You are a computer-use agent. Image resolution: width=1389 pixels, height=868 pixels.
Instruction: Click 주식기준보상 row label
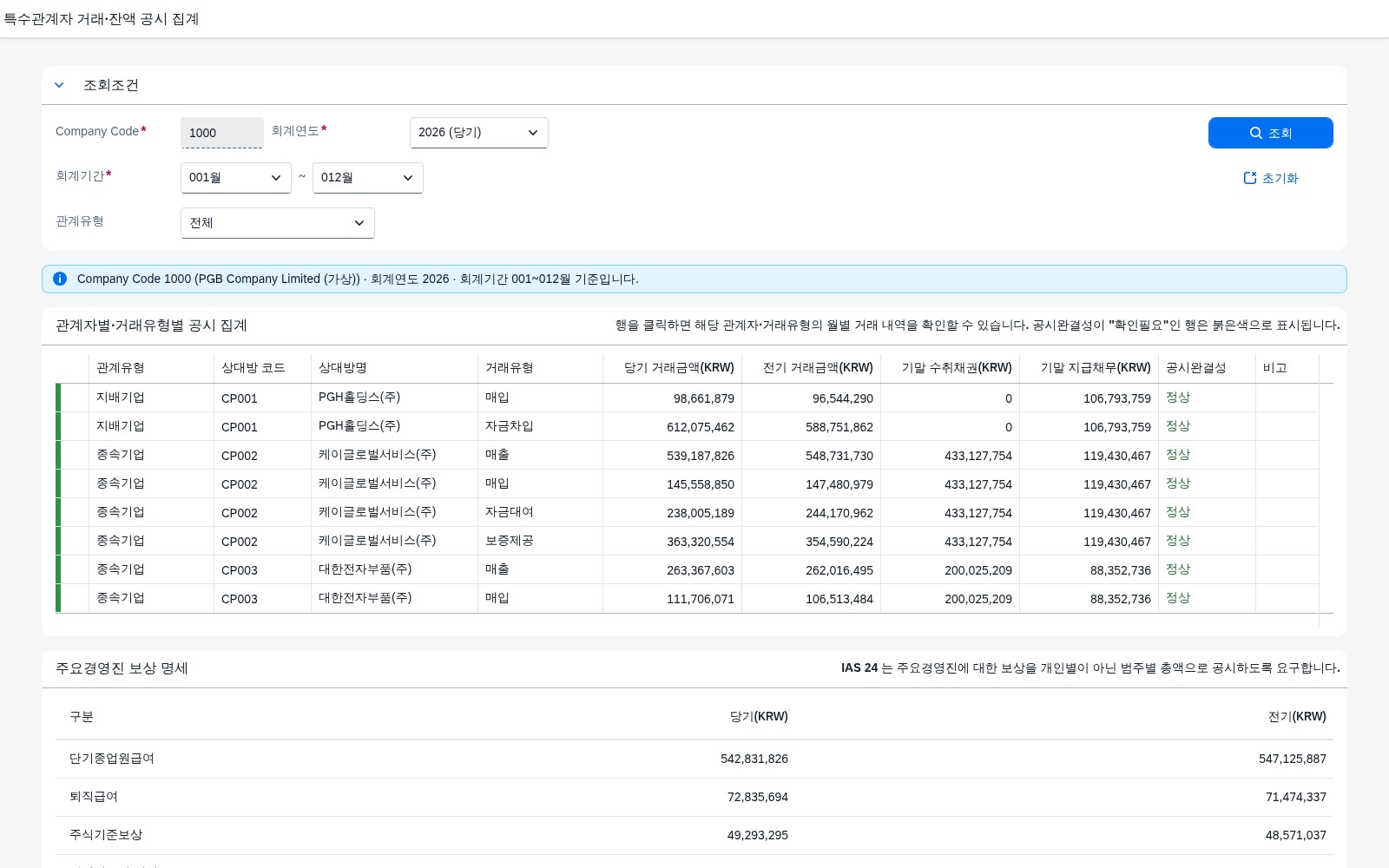pos(105,835)
